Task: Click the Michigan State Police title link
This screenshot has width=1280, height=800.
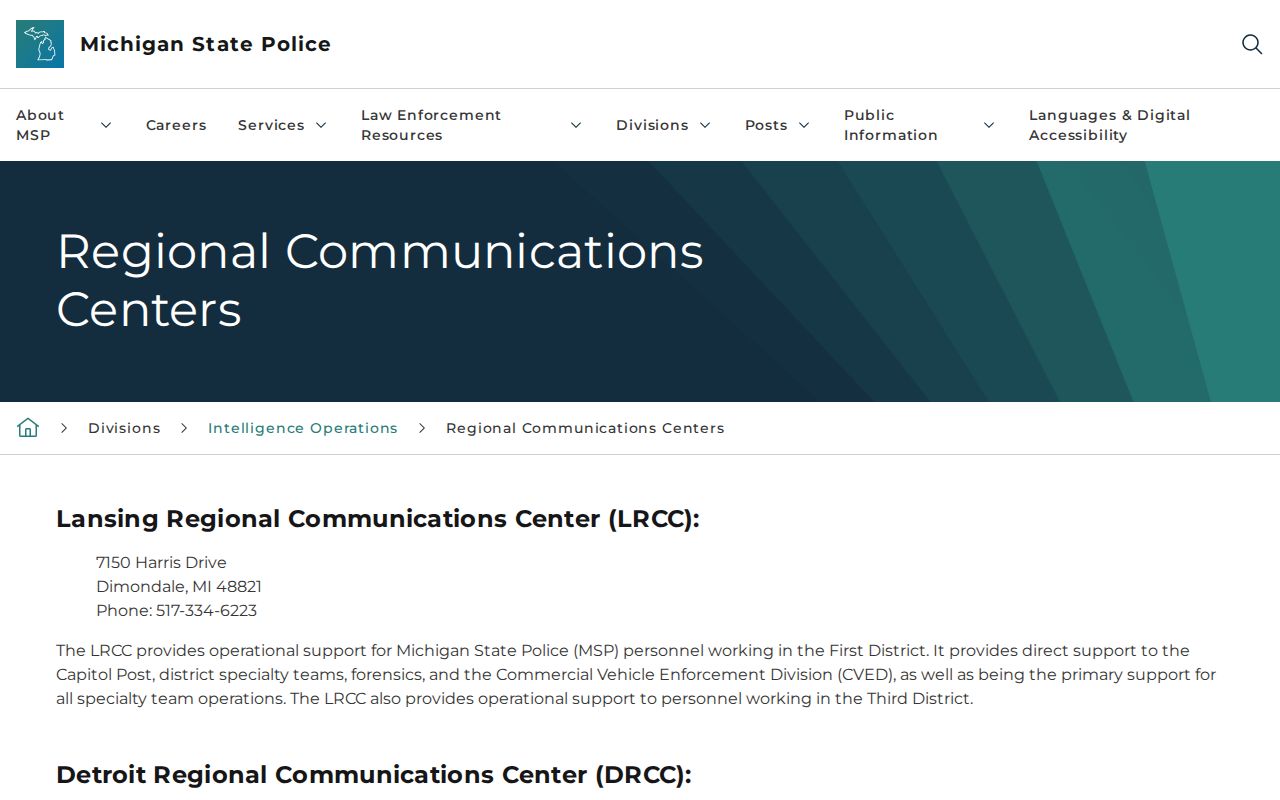Action: coord(205,44)
